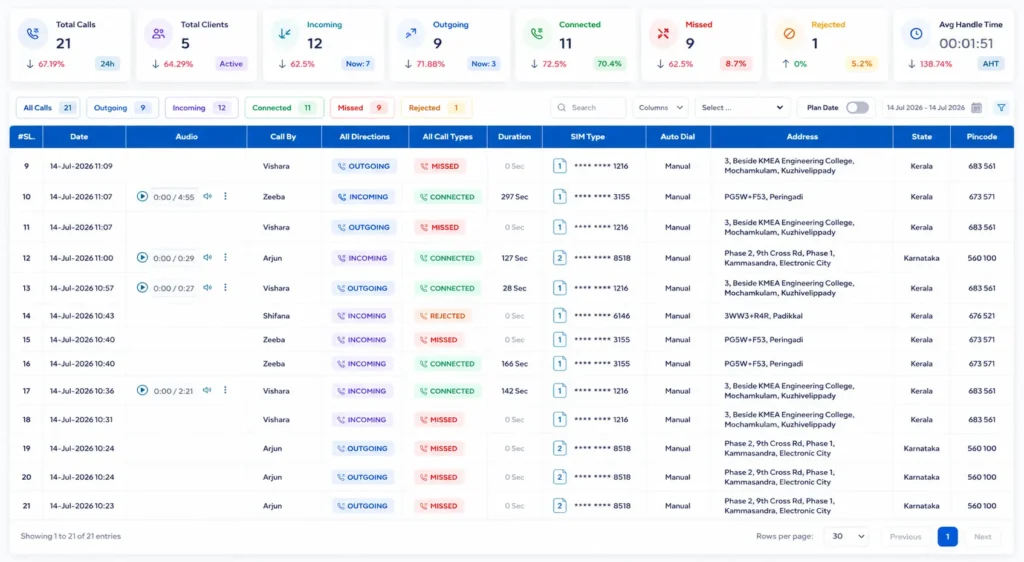Open the Columns dropdown
Viewport: 1024px width, 562px height.
click(661, 108)
